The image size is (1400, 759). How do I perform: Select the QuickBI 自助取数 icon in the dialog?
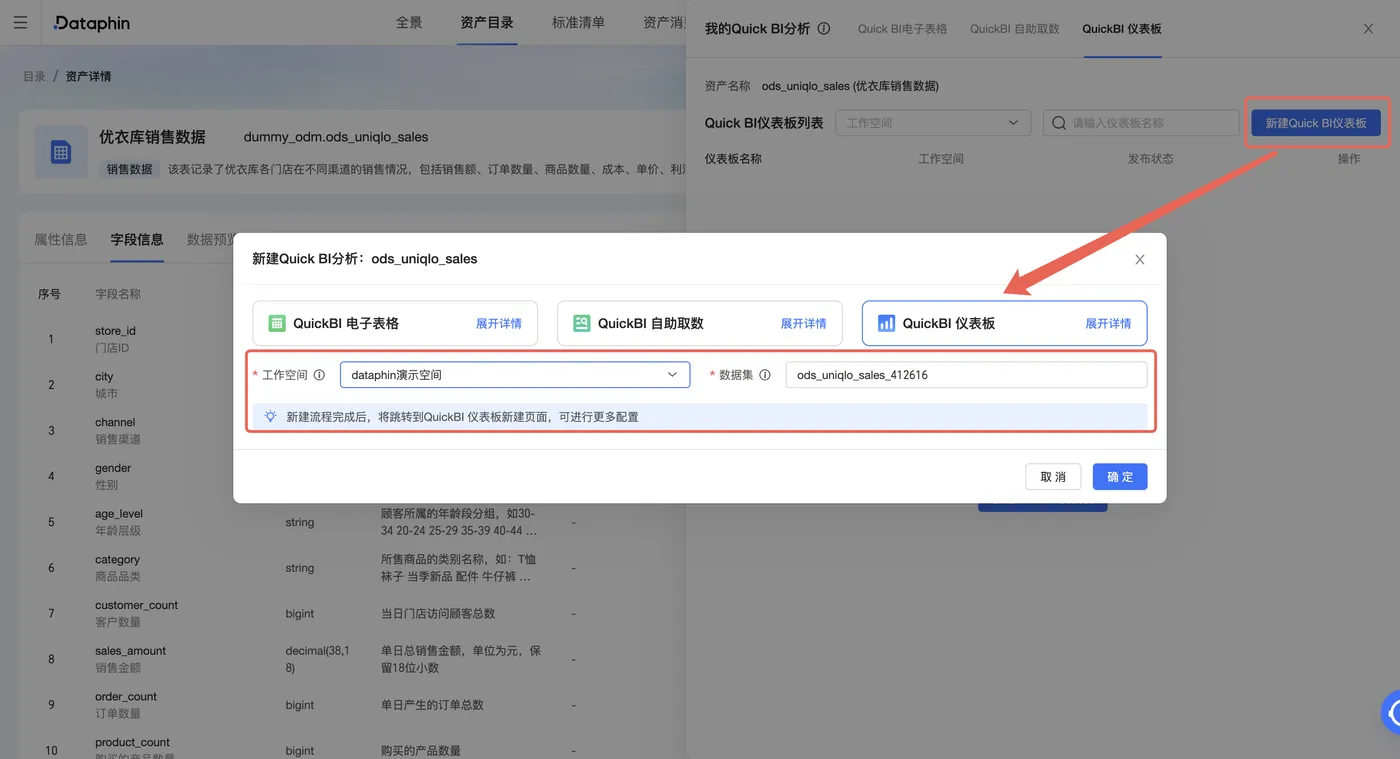coord(582,323)
